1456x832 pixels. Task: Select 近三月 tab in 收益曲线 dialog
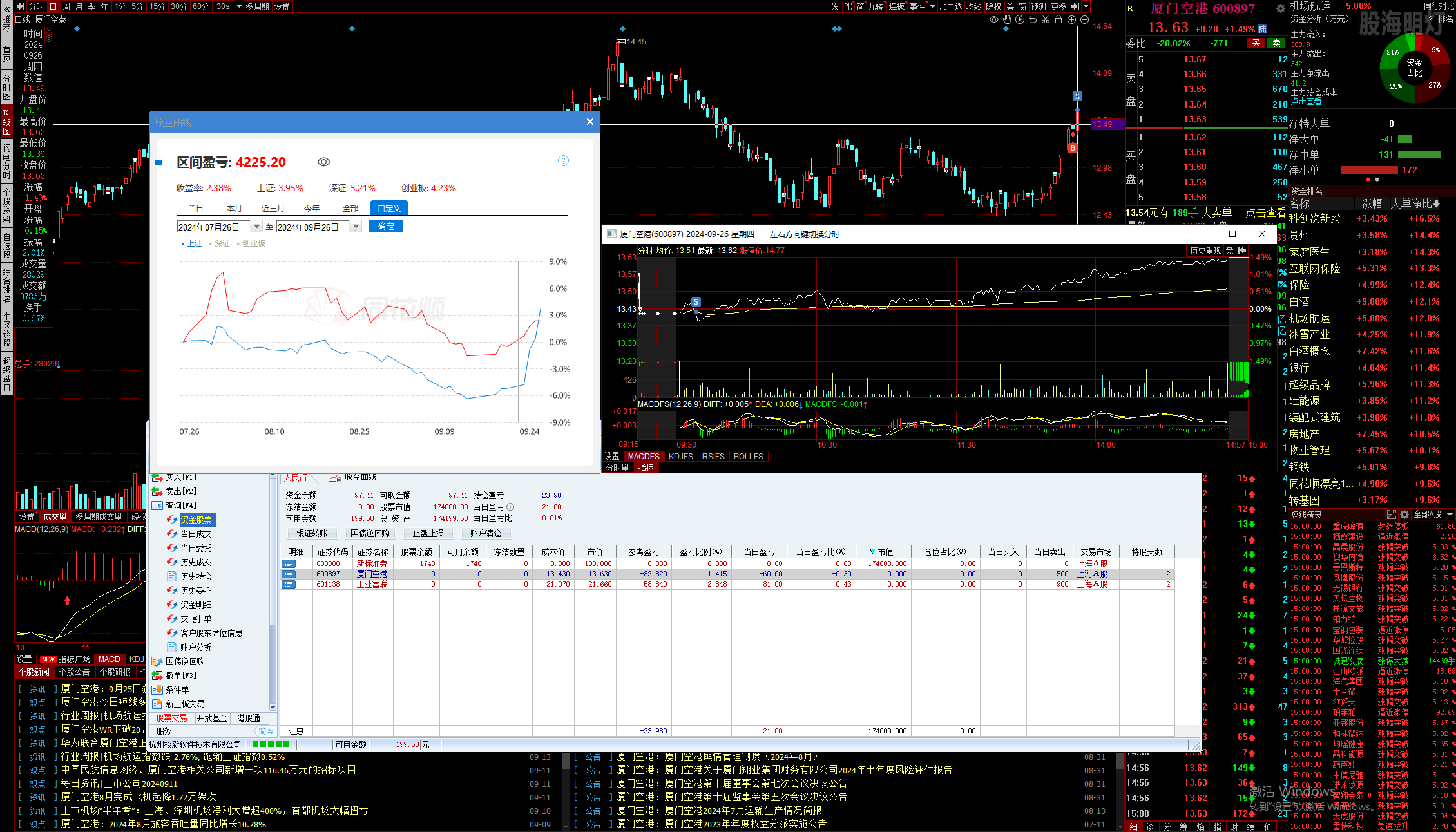pyautogui.click(x=273, y=208)
